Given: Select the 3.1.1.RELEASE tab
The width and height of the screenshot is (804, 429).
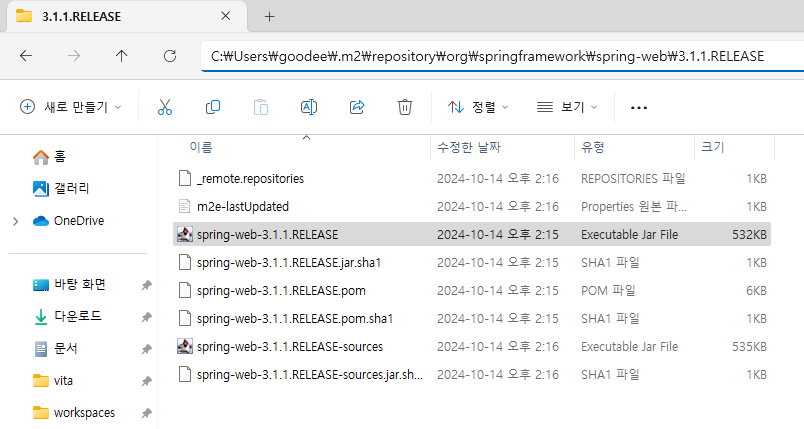Looking at the screenshot, I should point(127,16).
